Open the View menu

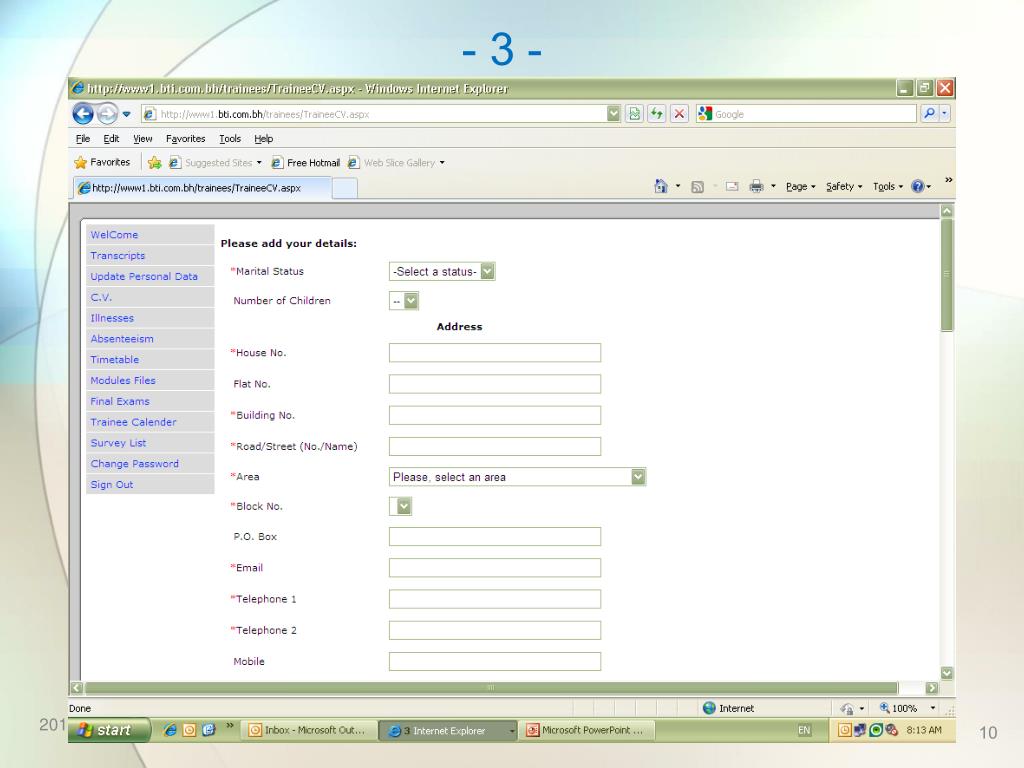coord(142,138)
